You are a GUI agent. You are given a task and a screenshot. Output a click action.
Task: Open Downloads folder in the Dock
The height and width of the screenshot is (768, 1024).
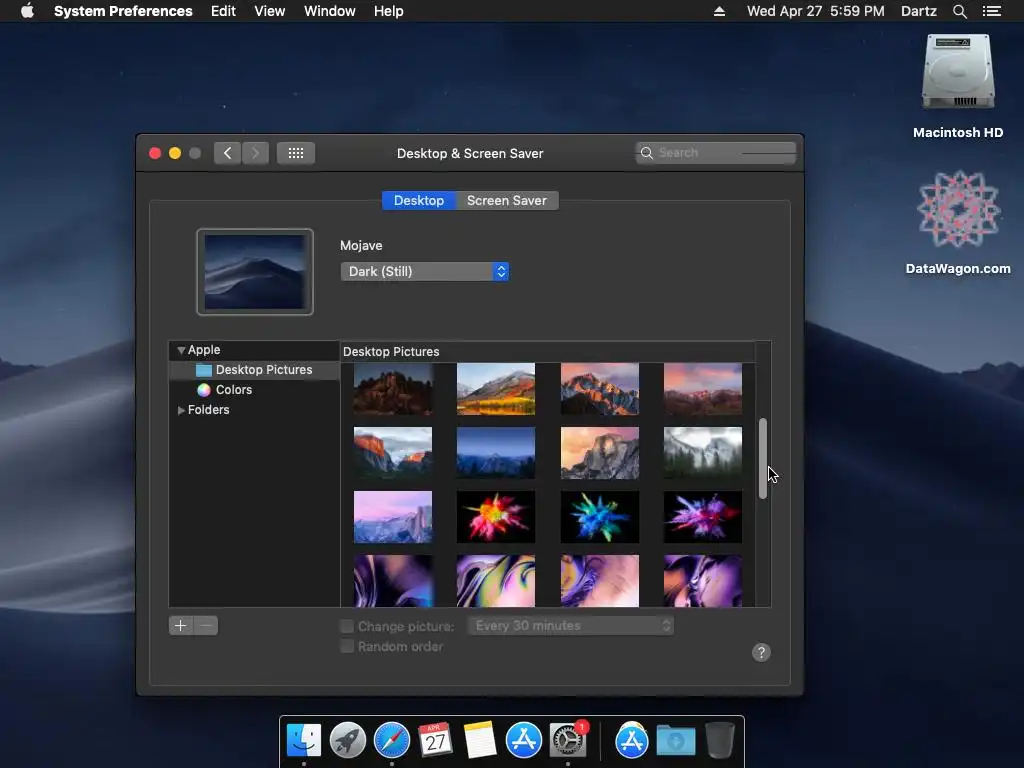[x=675, y=741]
